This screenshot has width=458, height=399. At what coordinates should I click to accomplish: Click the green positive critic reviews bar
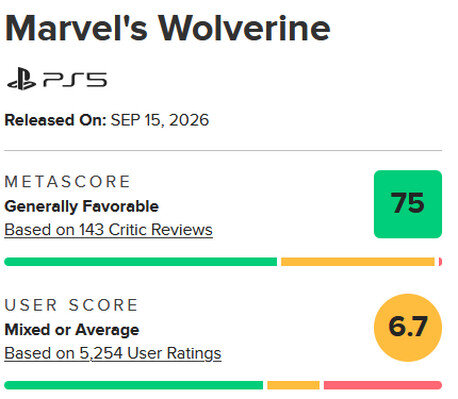140,262
